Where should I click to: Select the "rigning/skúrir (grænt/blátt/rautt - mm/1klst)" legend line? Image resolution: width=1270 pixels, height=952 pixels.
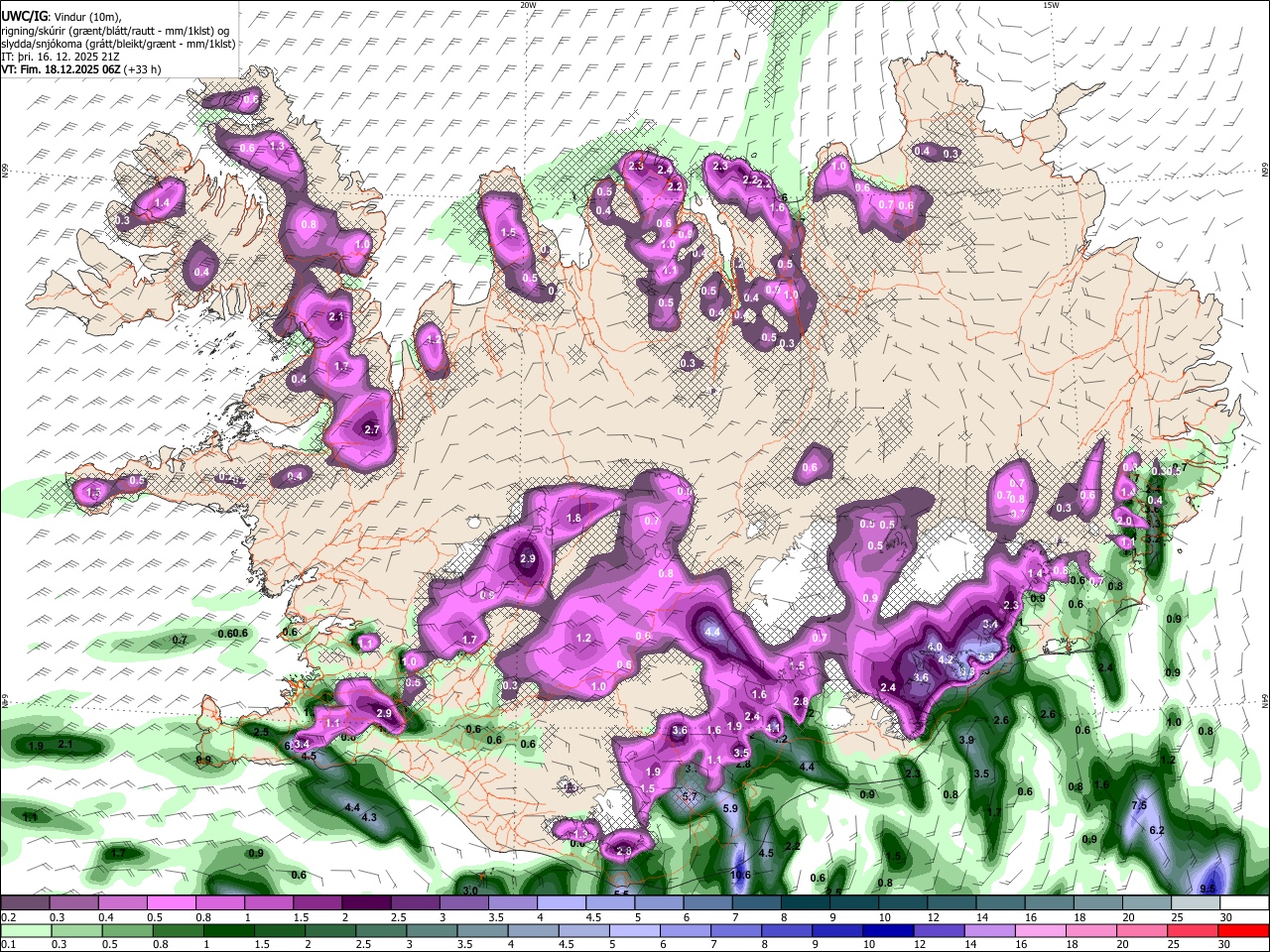115,31
